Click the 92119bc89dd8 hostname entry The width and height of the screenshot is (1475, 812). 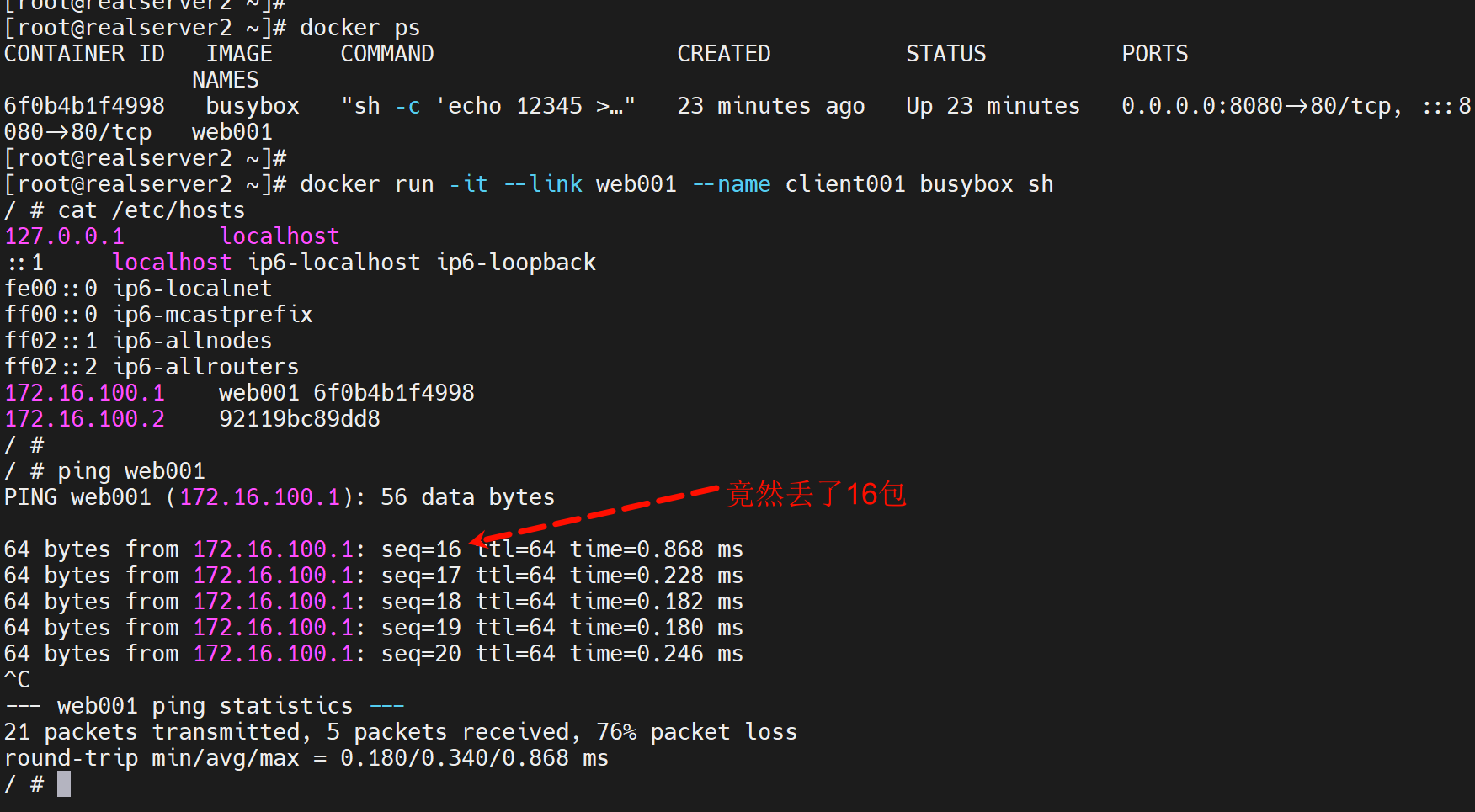tap(300, 419)
